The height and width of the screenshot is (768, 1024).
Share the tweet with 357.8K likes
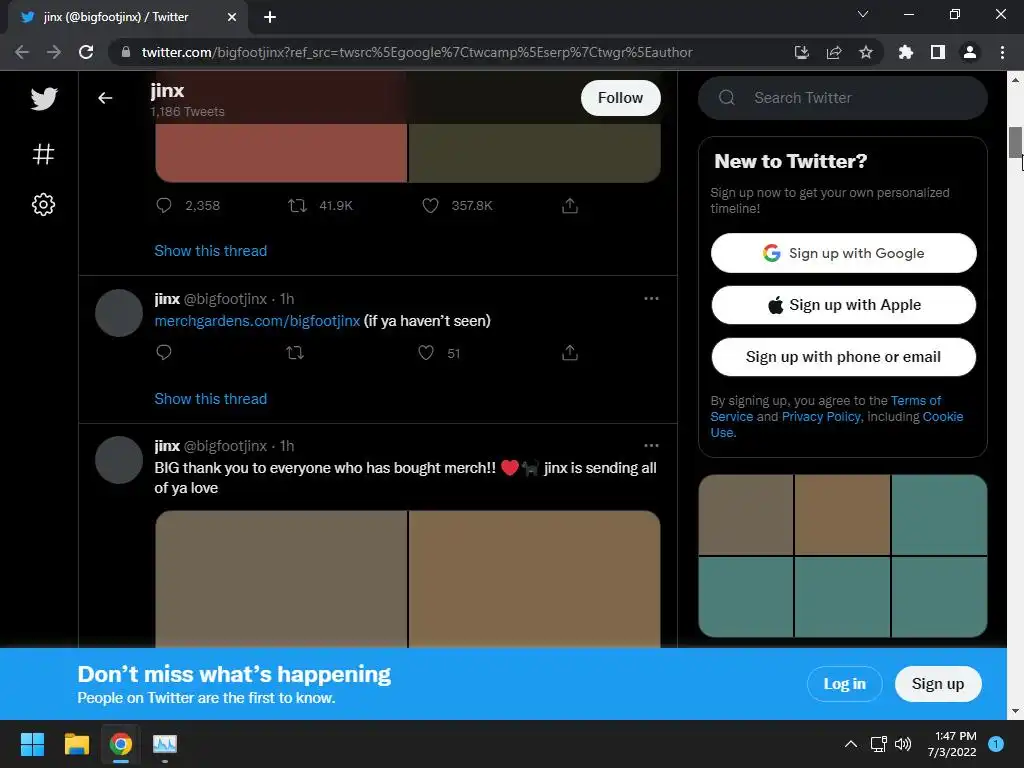(570, 206)
